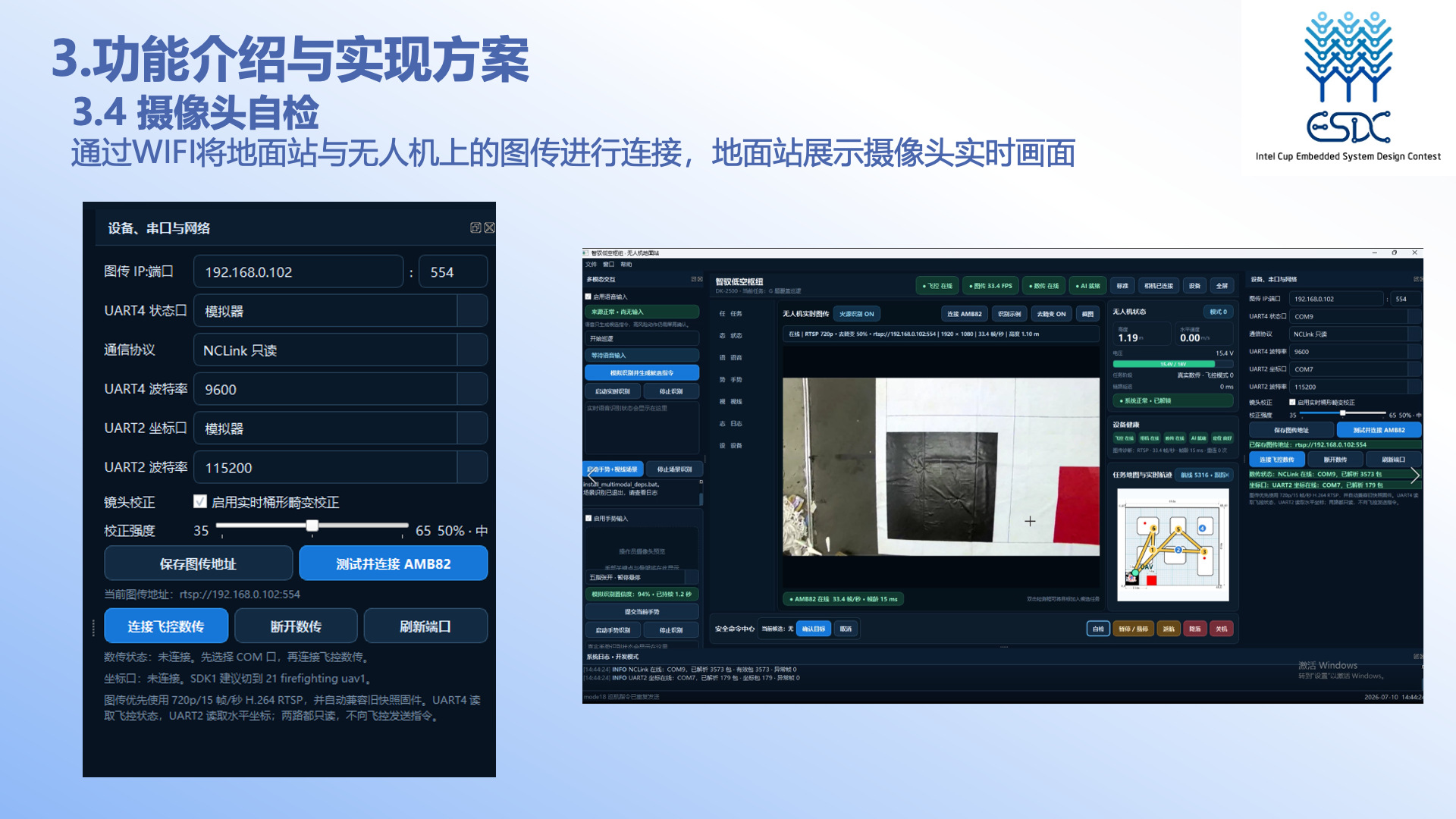The image size is (1456, 819).
Task: Open the 状态 section in the sidebar
Action: click(731, 335)
